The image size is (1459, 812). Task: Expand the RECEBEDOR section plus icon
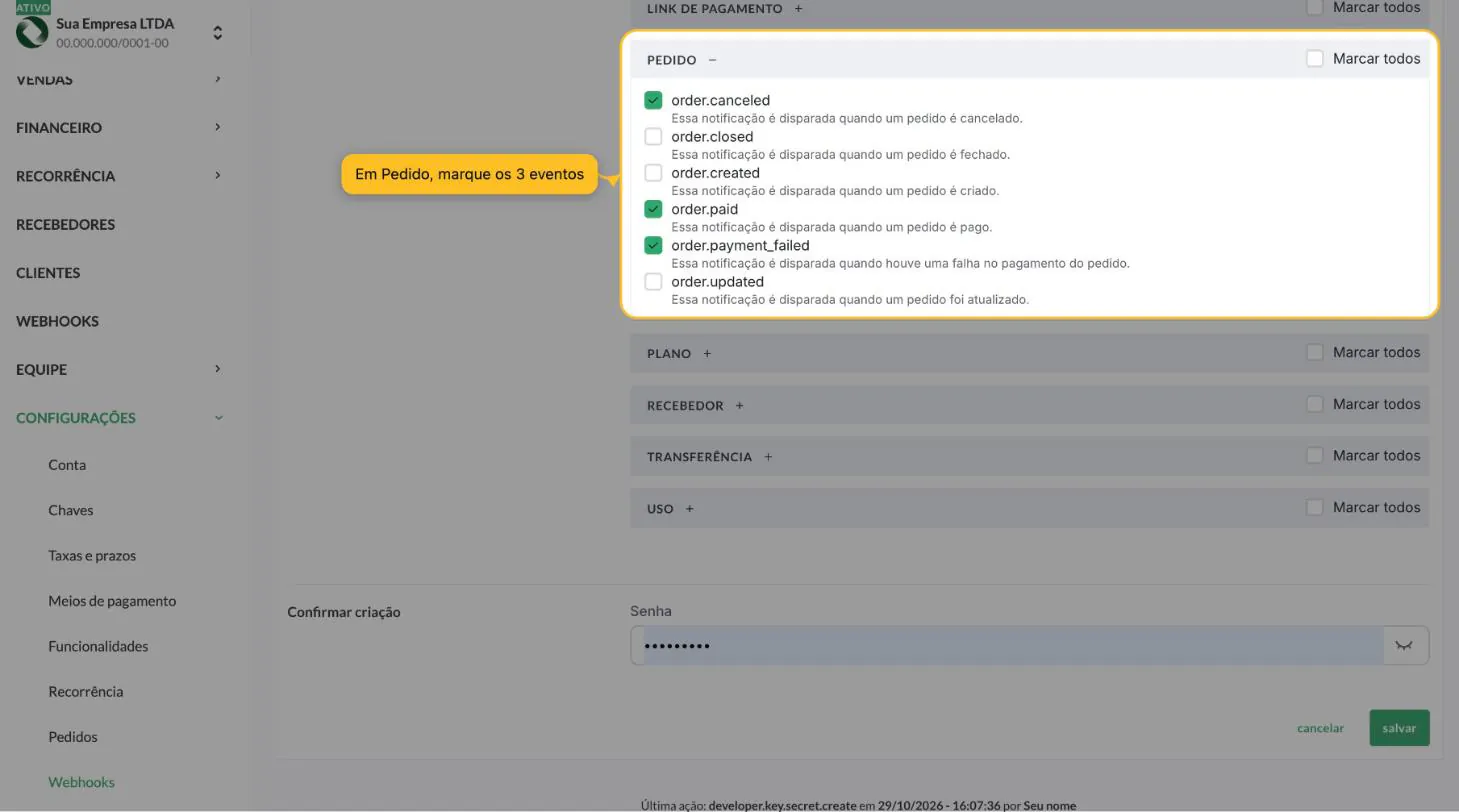point(739,406)
